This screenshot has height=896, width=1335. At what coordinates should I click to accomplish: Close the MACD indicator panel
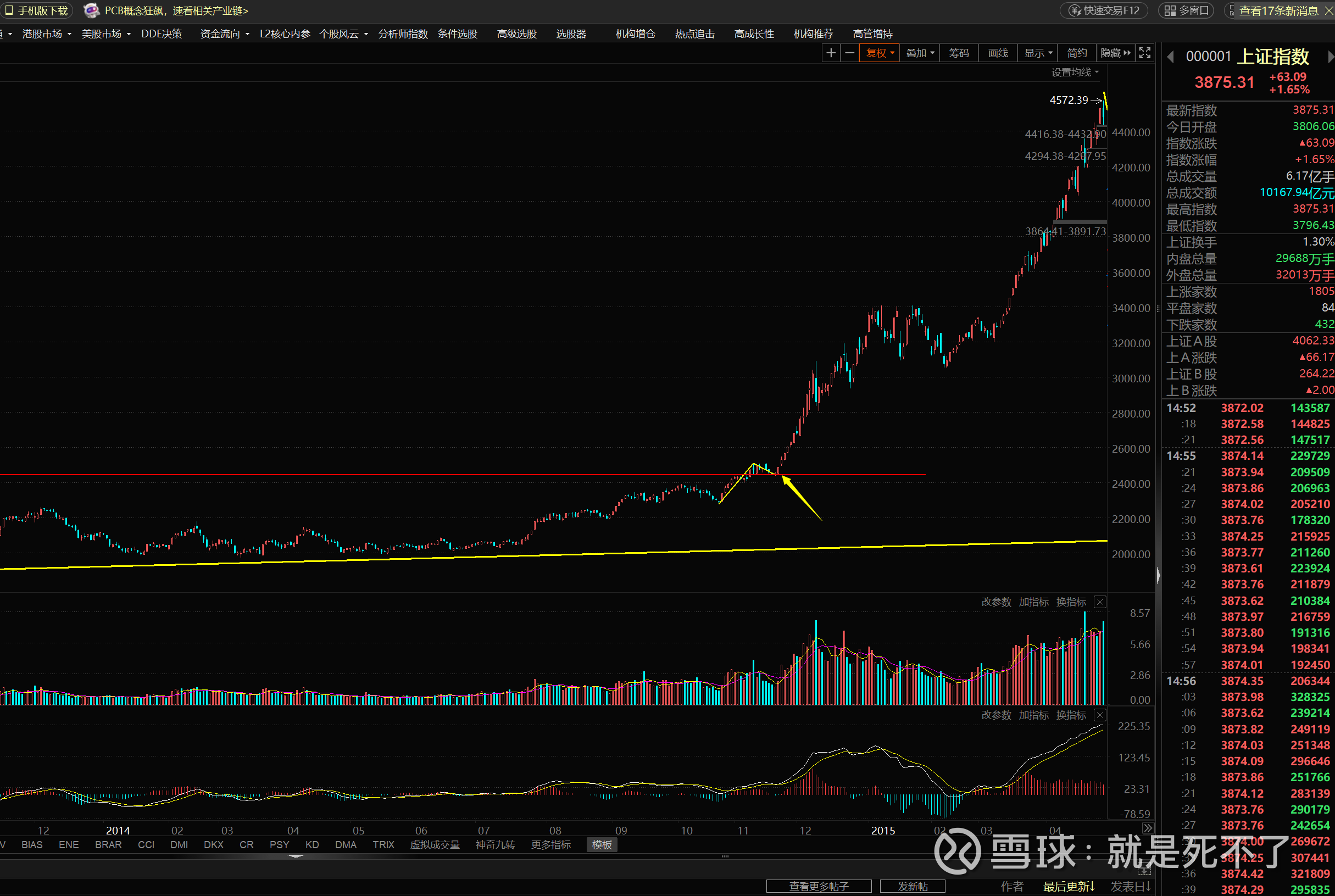click(1099, 715)
